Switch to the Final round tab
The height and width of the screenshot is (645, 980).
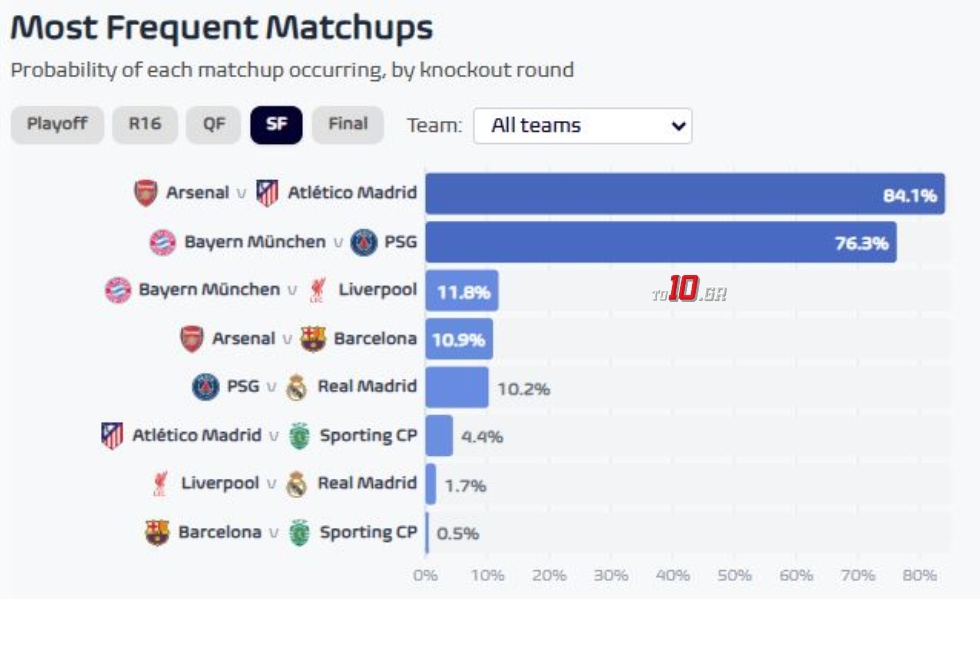click(x=348, y=125)
